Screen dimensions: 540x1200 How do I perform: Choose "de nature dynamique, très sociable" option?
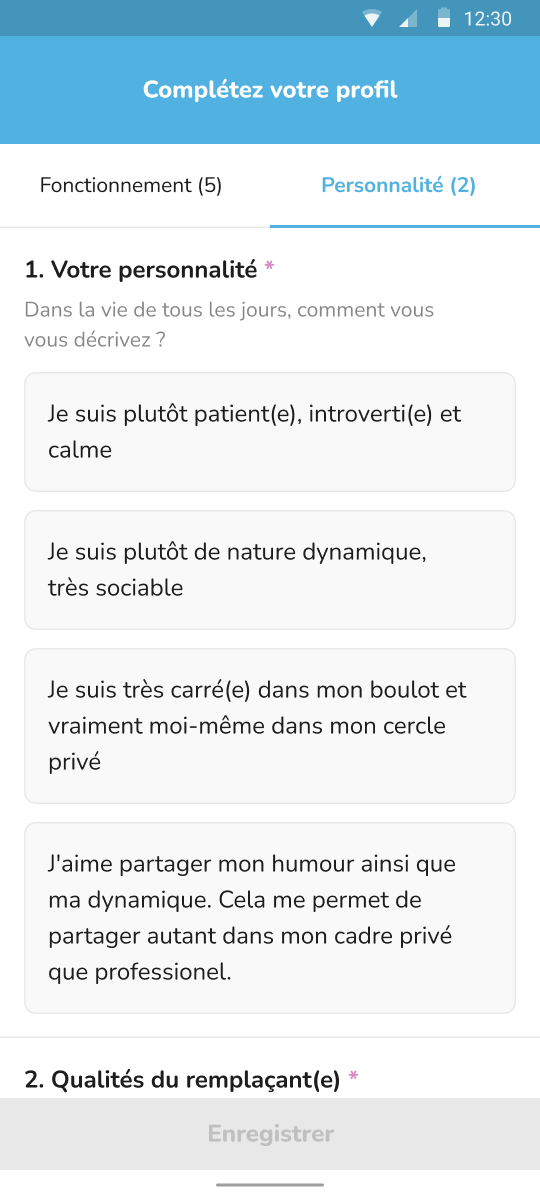click(270, 570)
